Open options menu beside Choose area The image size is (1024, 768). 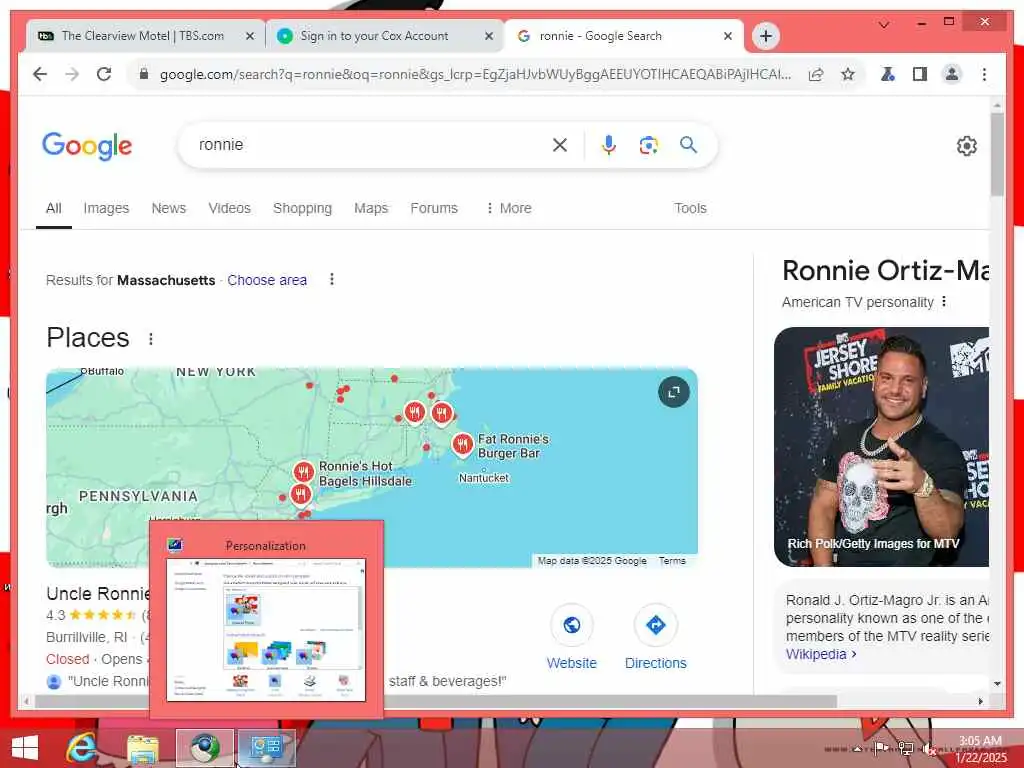click(332, 280)
